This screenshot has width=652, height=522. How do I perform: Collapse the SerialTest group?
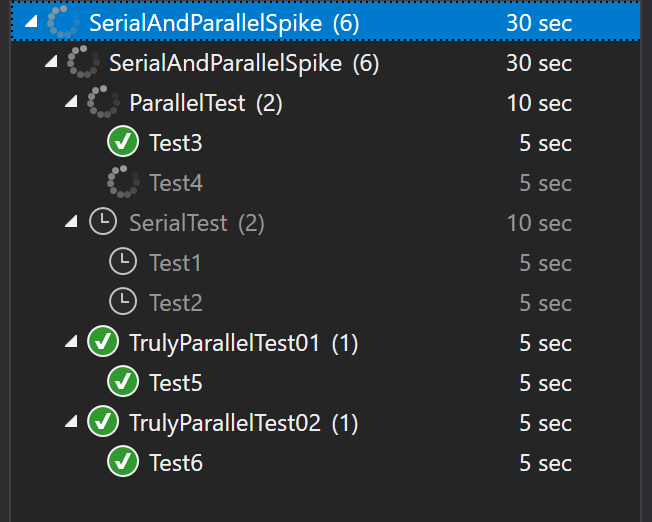click(x=72, y=222)
